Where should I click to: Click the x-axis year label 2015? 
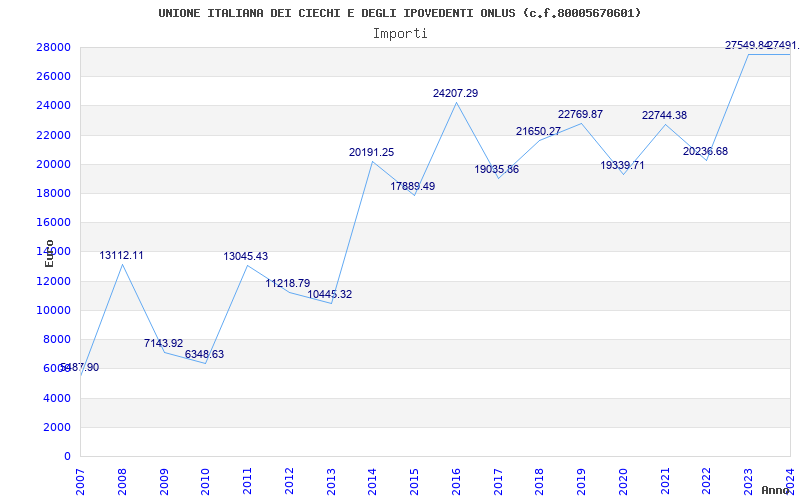tap(414, 482)
